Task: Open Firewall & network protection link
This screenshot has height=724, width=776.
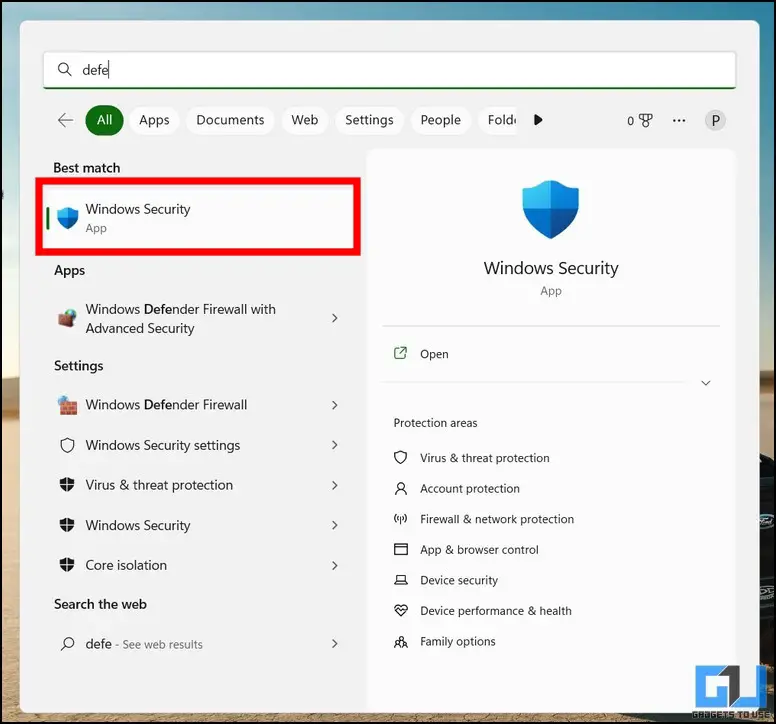Action: click(497, 519)
